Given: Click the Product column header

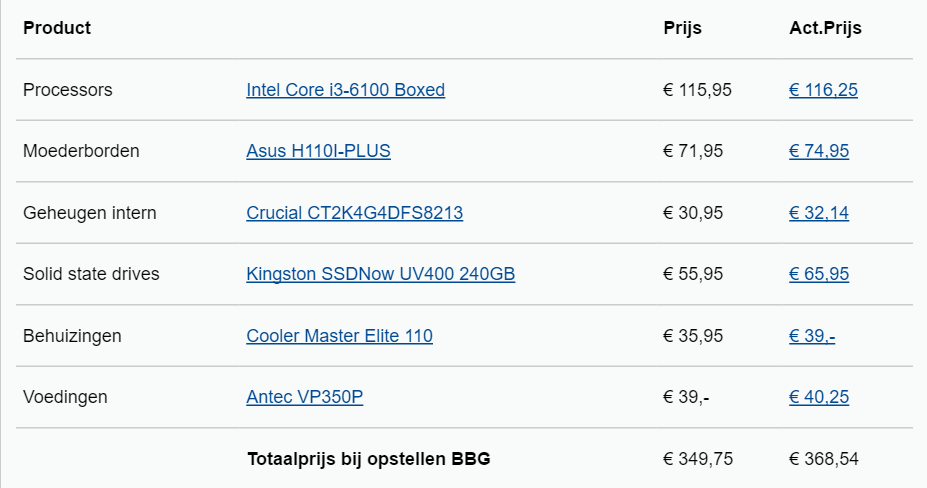Looking at the screenshot, I should [x=57, y=28].
